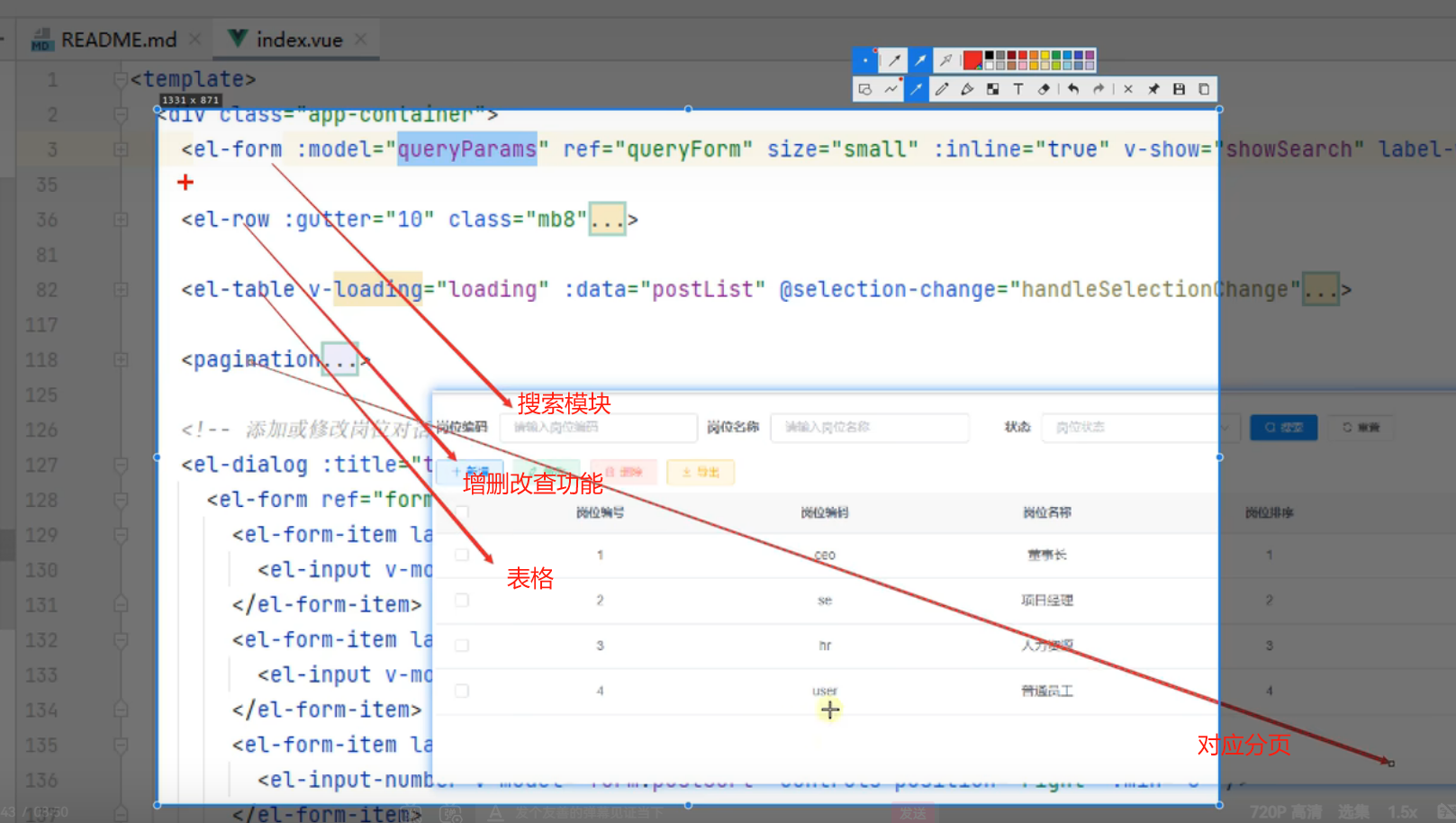Select the smallest dot line-width option
The image size is (1456, 823).
point(865,60)
